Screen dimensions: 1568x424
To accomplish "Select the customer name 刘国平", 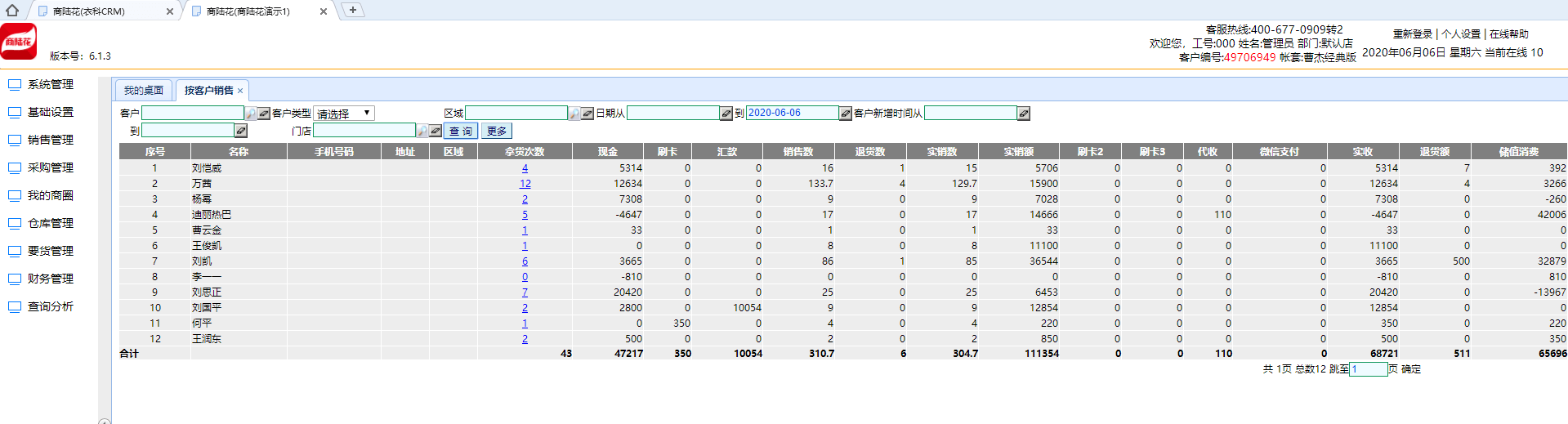I will (207, 308).
